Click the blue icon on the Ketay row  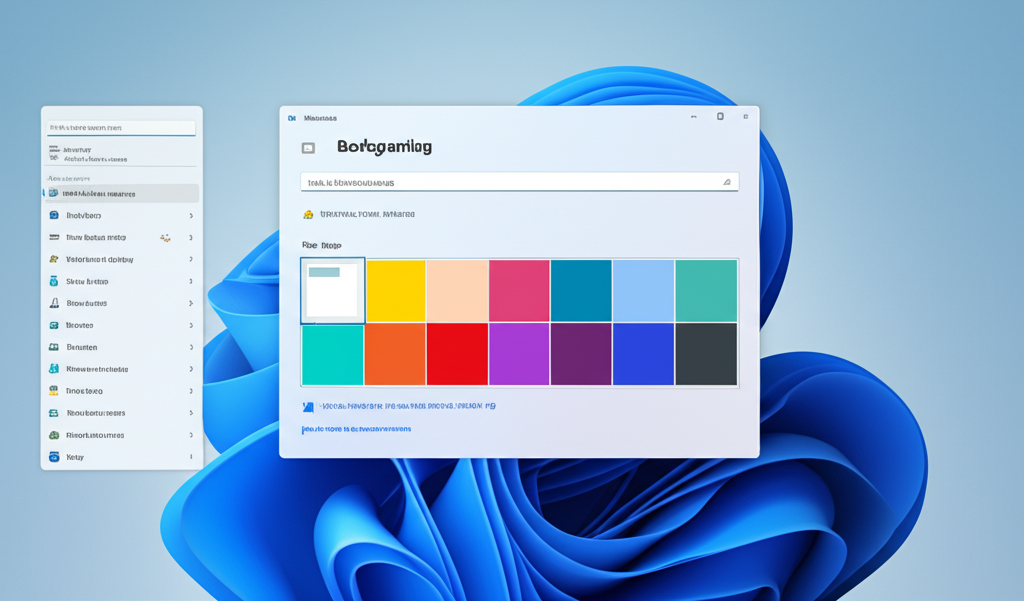54,457
